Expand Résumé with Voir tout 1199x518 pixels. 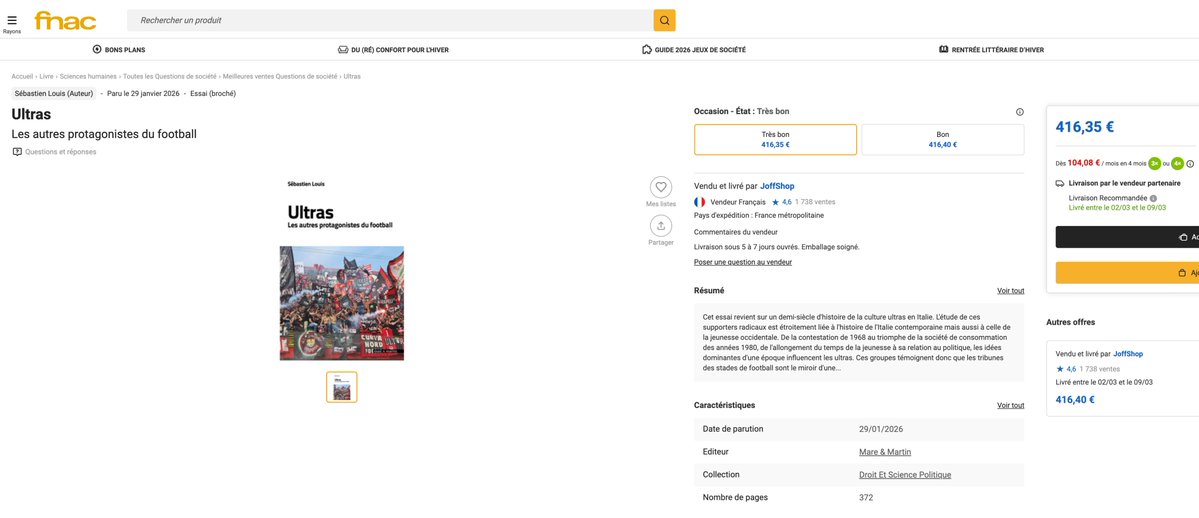(1010, 291)
